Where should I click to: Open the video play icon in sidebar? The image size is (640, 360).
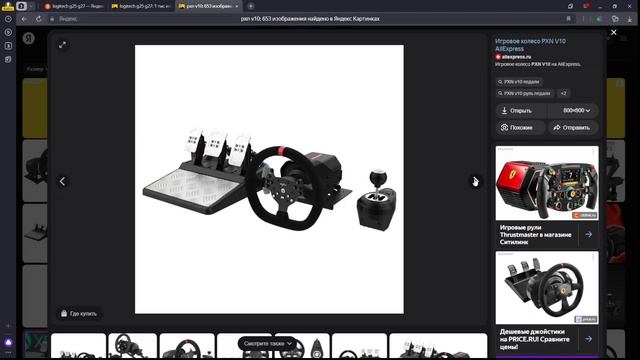pos(8,32)
